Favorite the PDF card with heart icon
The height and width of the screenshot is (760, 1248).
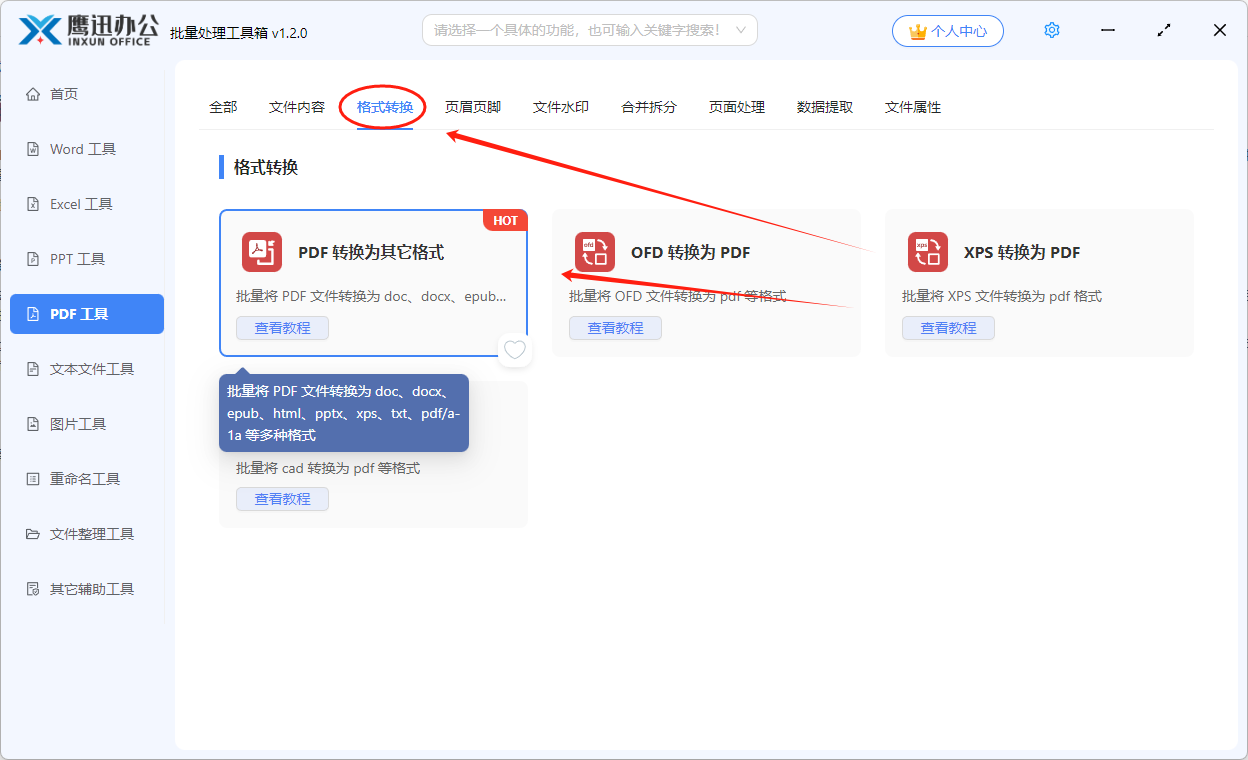pos(514,350)
